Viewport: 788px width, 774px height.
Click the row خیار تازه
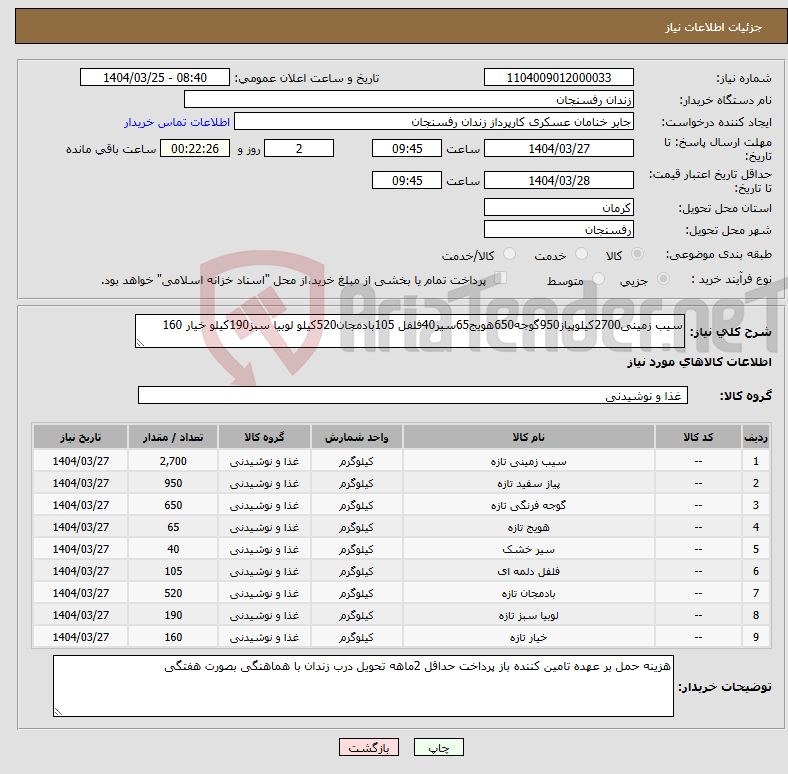[402, 637]
